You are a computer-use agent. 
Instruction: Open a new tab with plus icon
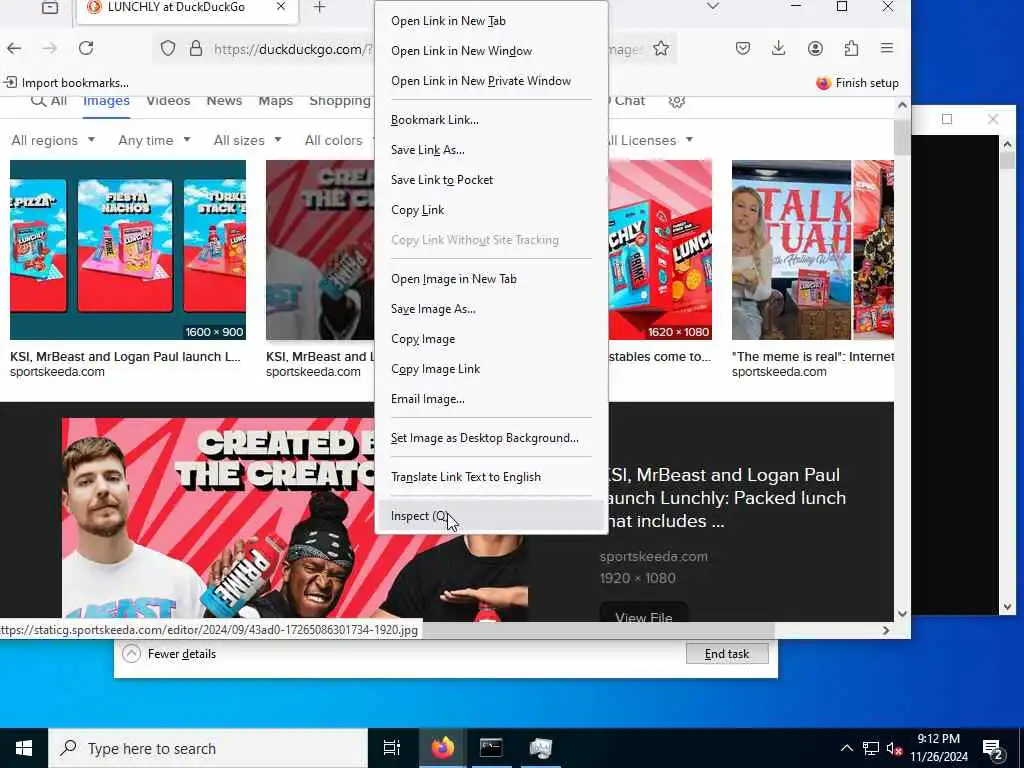click(x=319, y=7)
